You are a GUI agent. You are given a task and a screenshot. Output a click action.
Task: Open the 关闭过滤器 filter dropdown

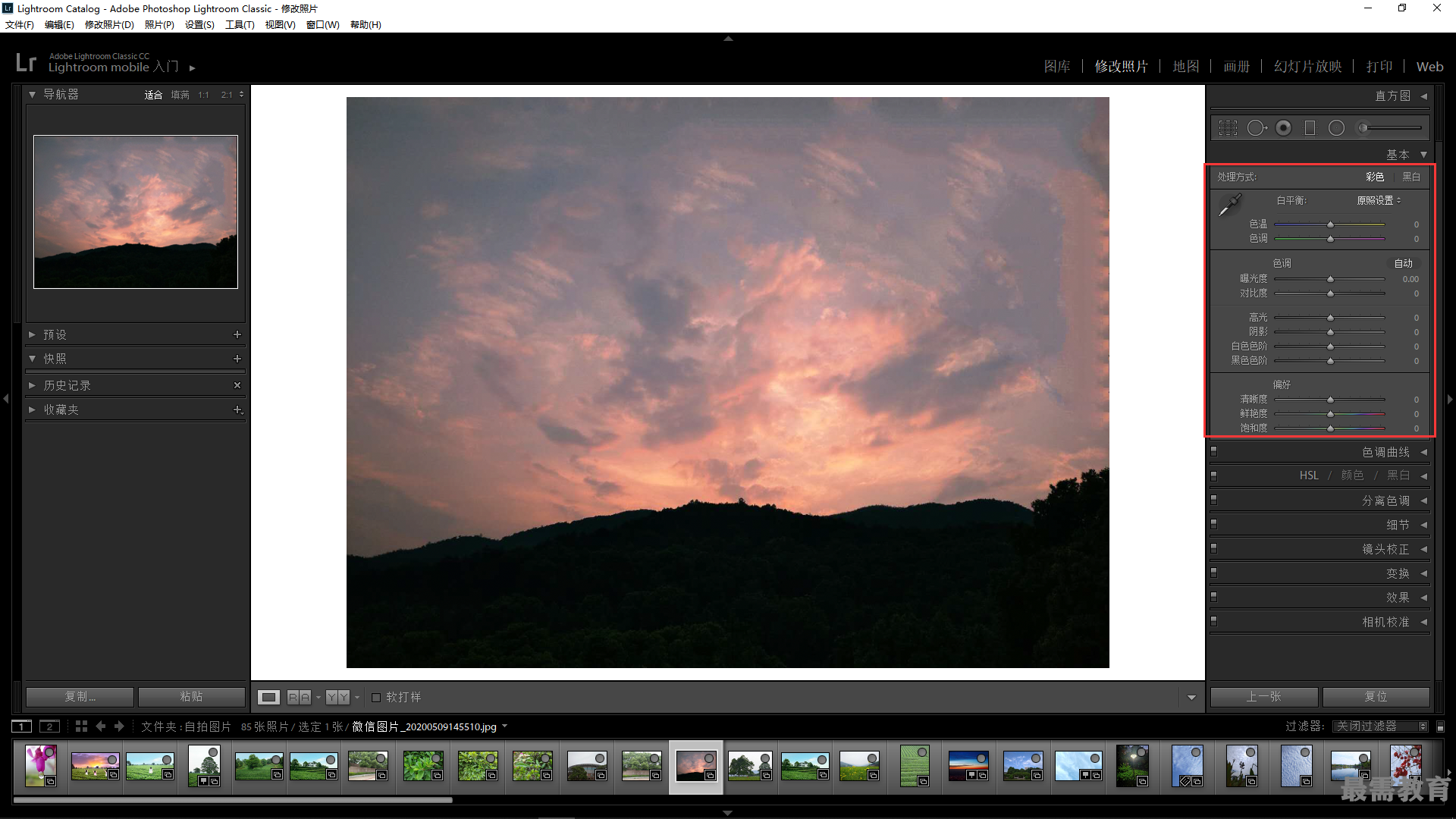pos(1381,726)
